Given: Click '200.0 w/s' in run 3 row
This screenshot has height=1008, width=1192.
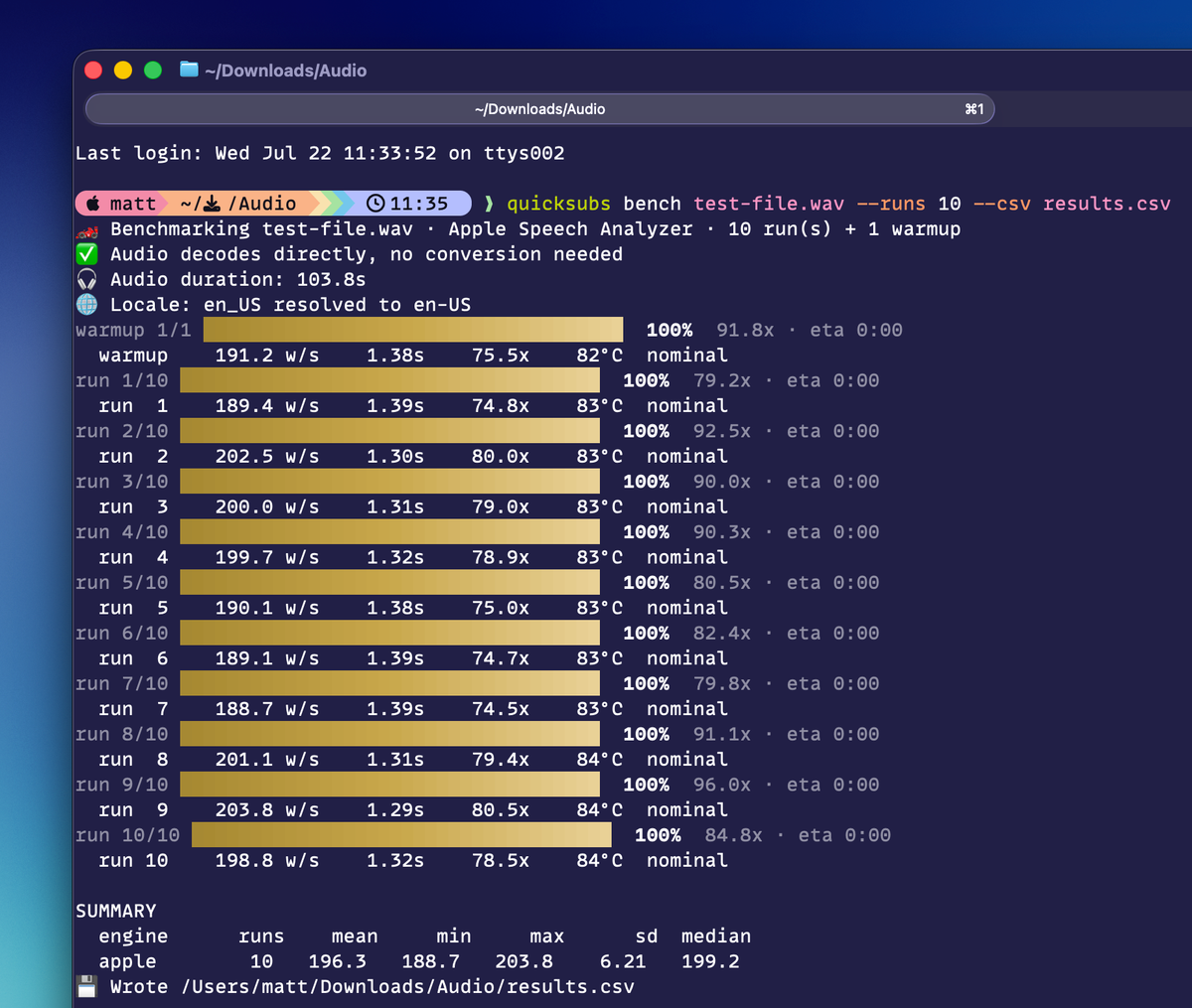Looking at the screenshot, I should click(x=267, y=506).
